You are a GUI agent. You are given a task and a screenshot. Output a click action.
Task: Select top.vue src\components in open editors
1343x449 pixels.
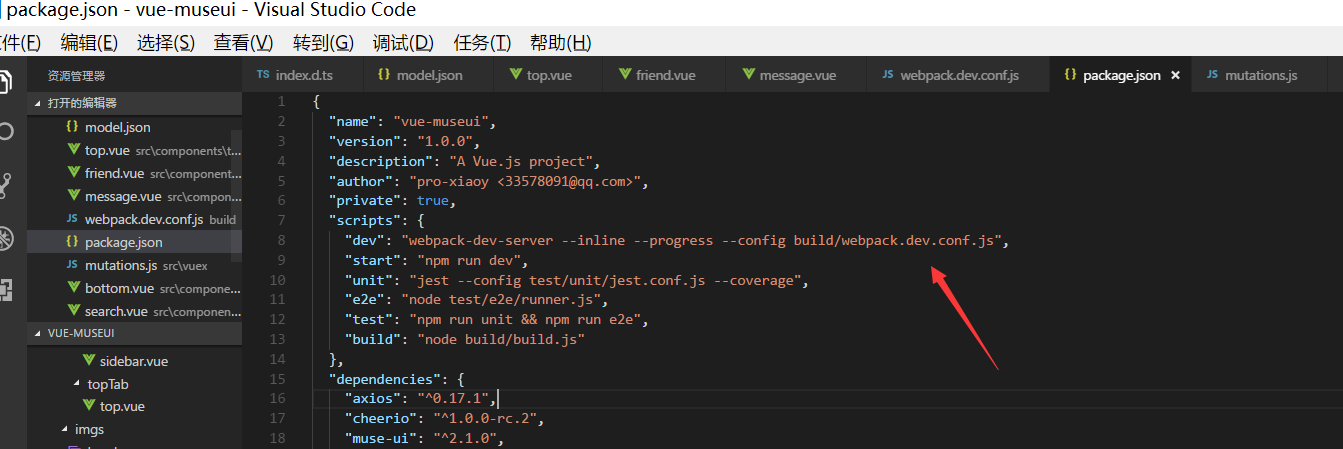coord(135,150)
